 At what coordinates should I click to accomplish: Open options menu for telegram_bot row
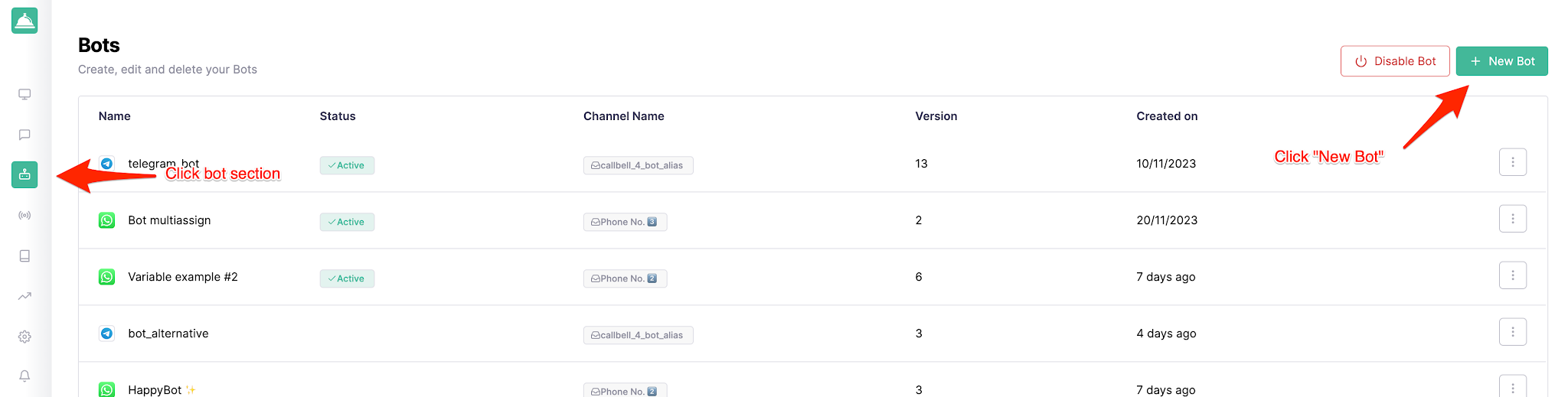click(1512, 162)
